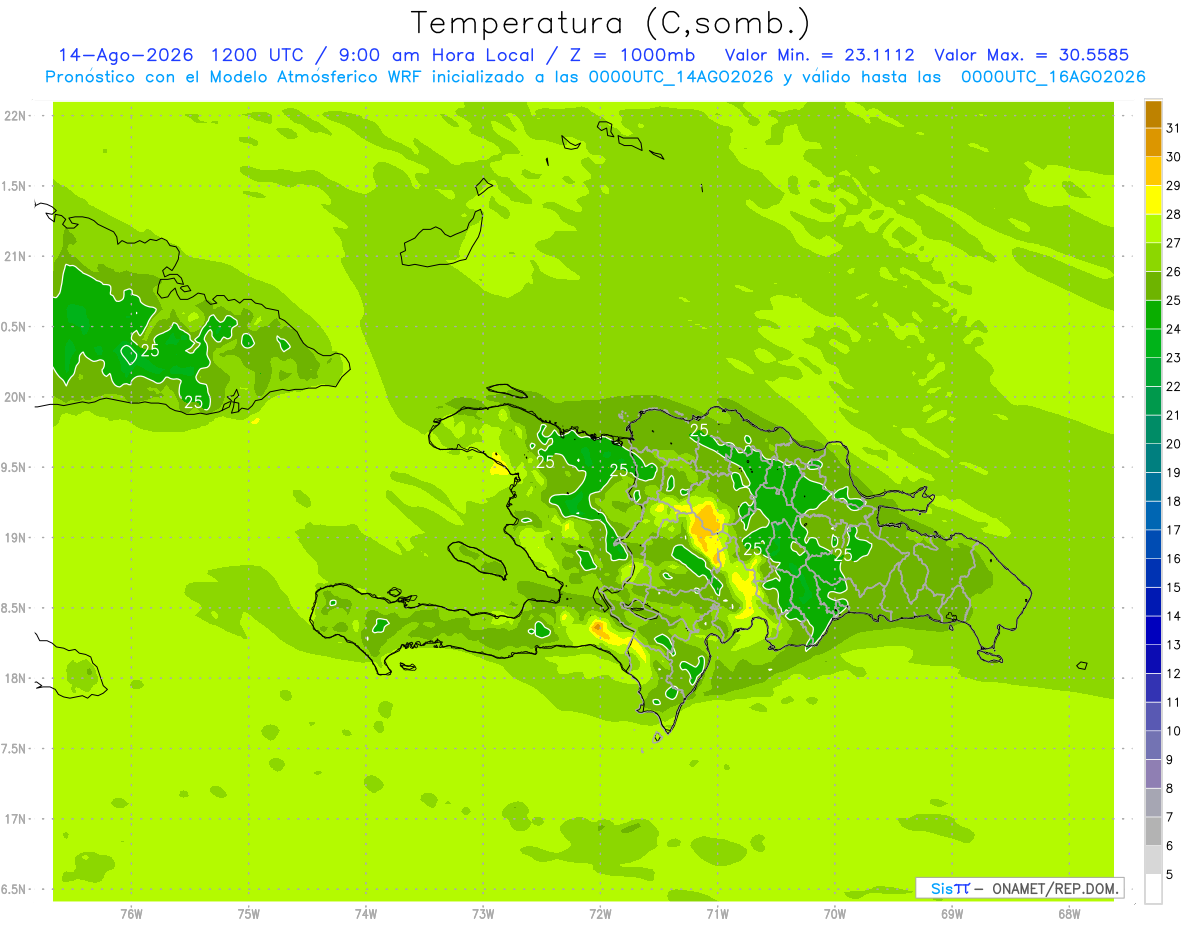This screenshot has width=1200, height=927.
Task: Click the '70W' longitude label
Action: coord(835,914)
